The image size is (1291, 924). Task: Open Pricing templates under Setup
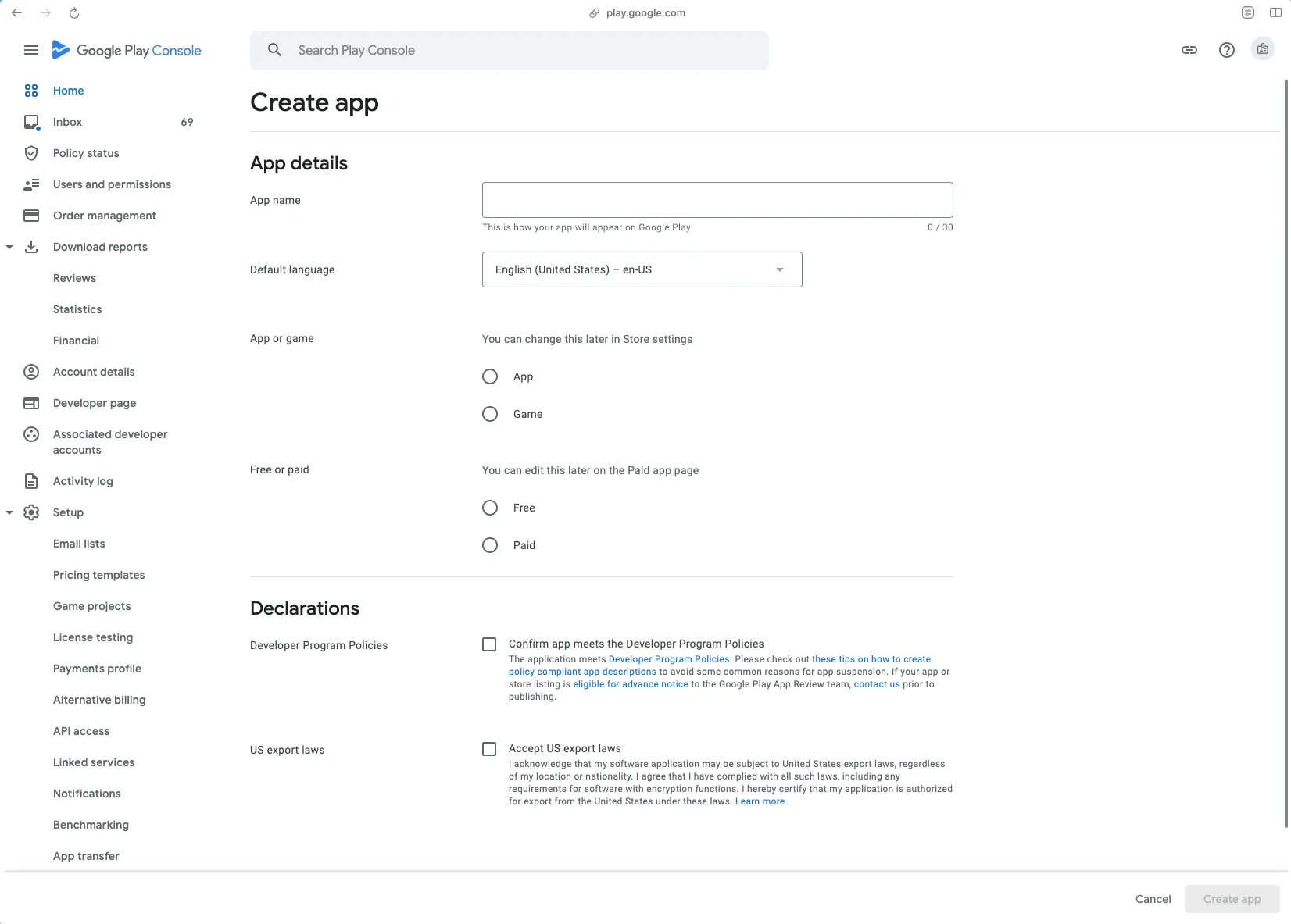click(x=99, y=575)
